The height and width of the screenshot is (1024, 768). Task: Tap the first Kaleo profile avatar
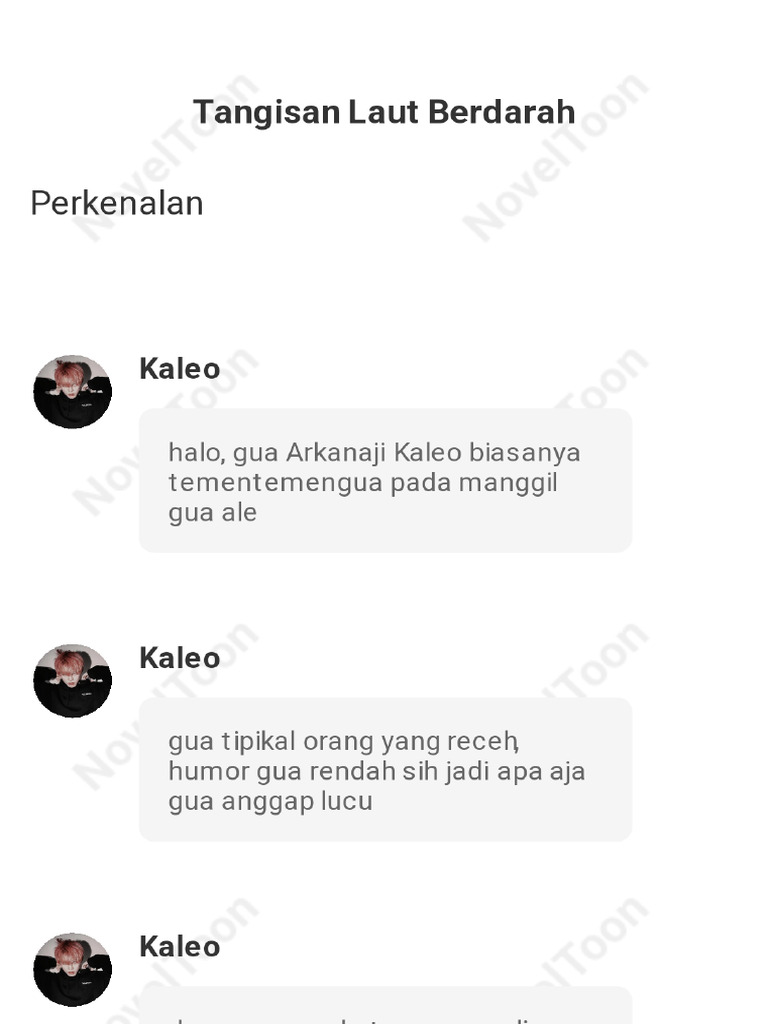(x=72, y=392)
